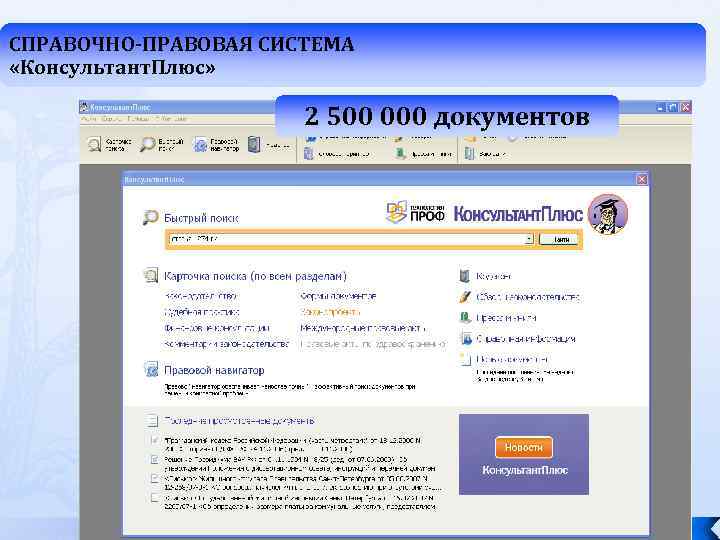Open the Комментарии законодательства section link

[226, 344]
